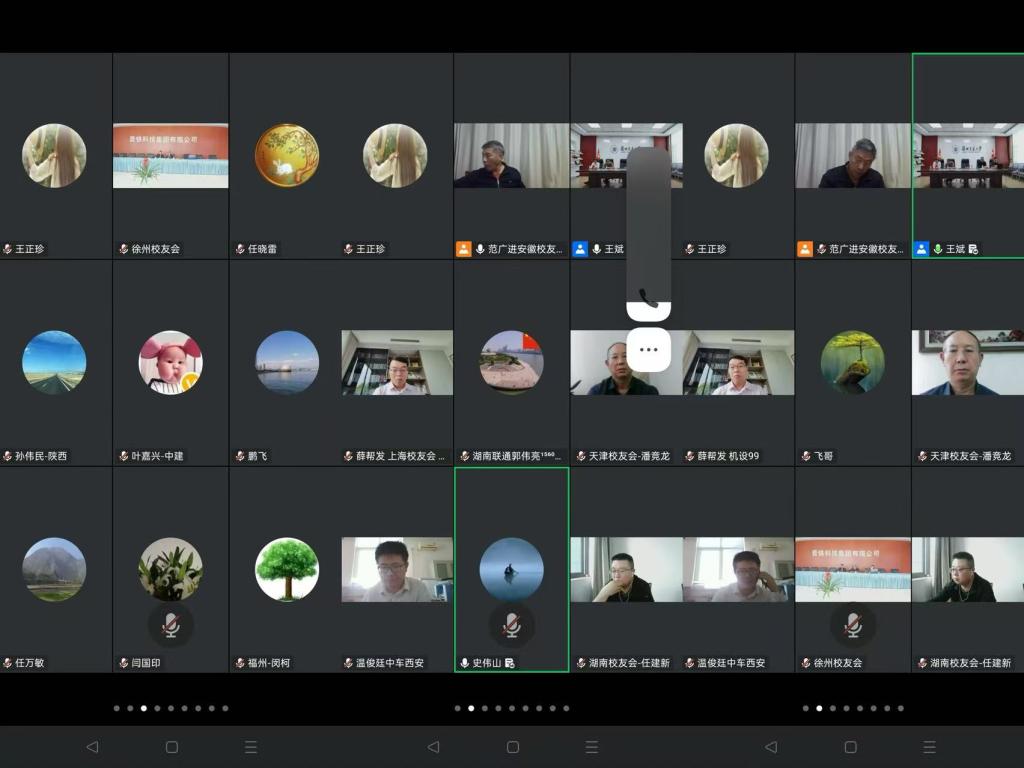Viewport: 1024px width, 768px height.
Task: Open the three-dots more options button
Action: tap(649, 349)
